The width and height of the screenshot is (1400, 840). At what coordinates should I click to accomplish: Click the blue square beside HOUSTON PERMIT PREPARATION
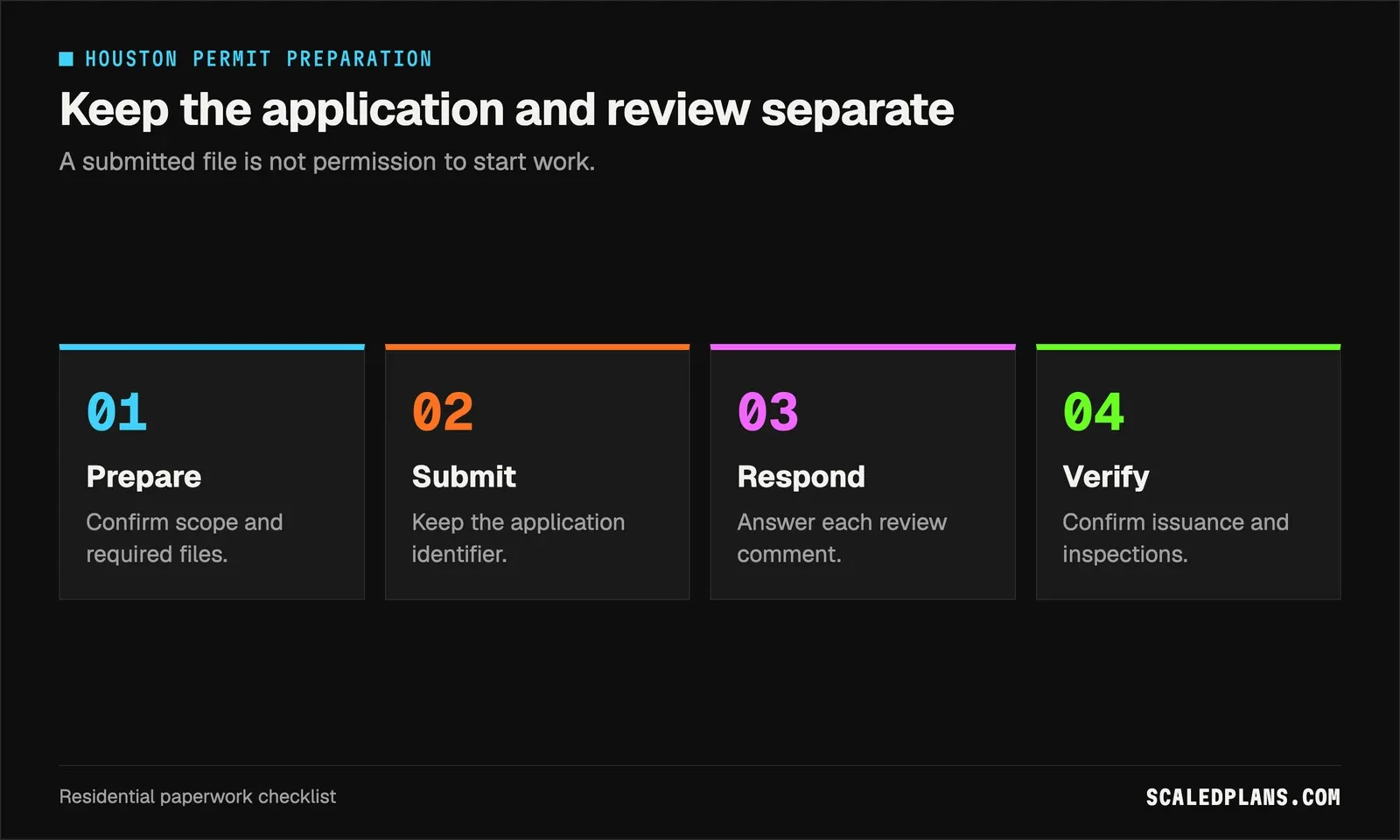(x=66, y=59)
